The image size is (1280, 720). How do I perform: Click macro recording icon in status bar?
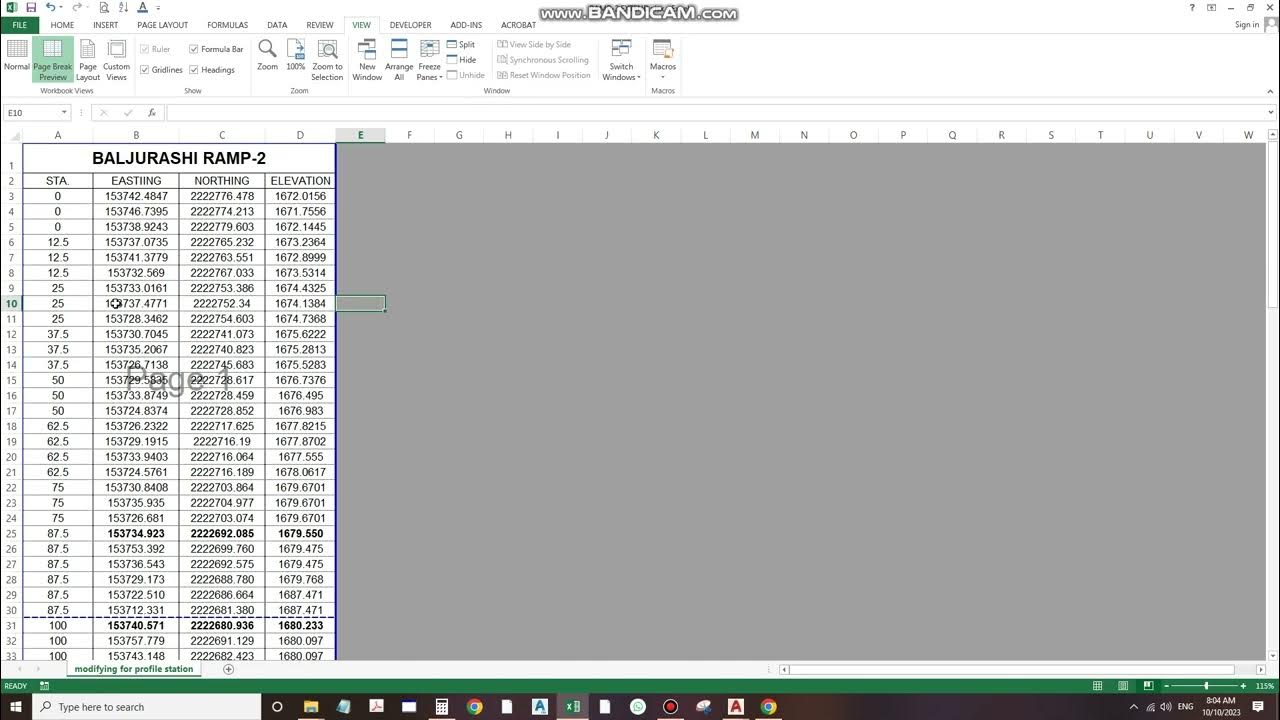pos(45,686)
